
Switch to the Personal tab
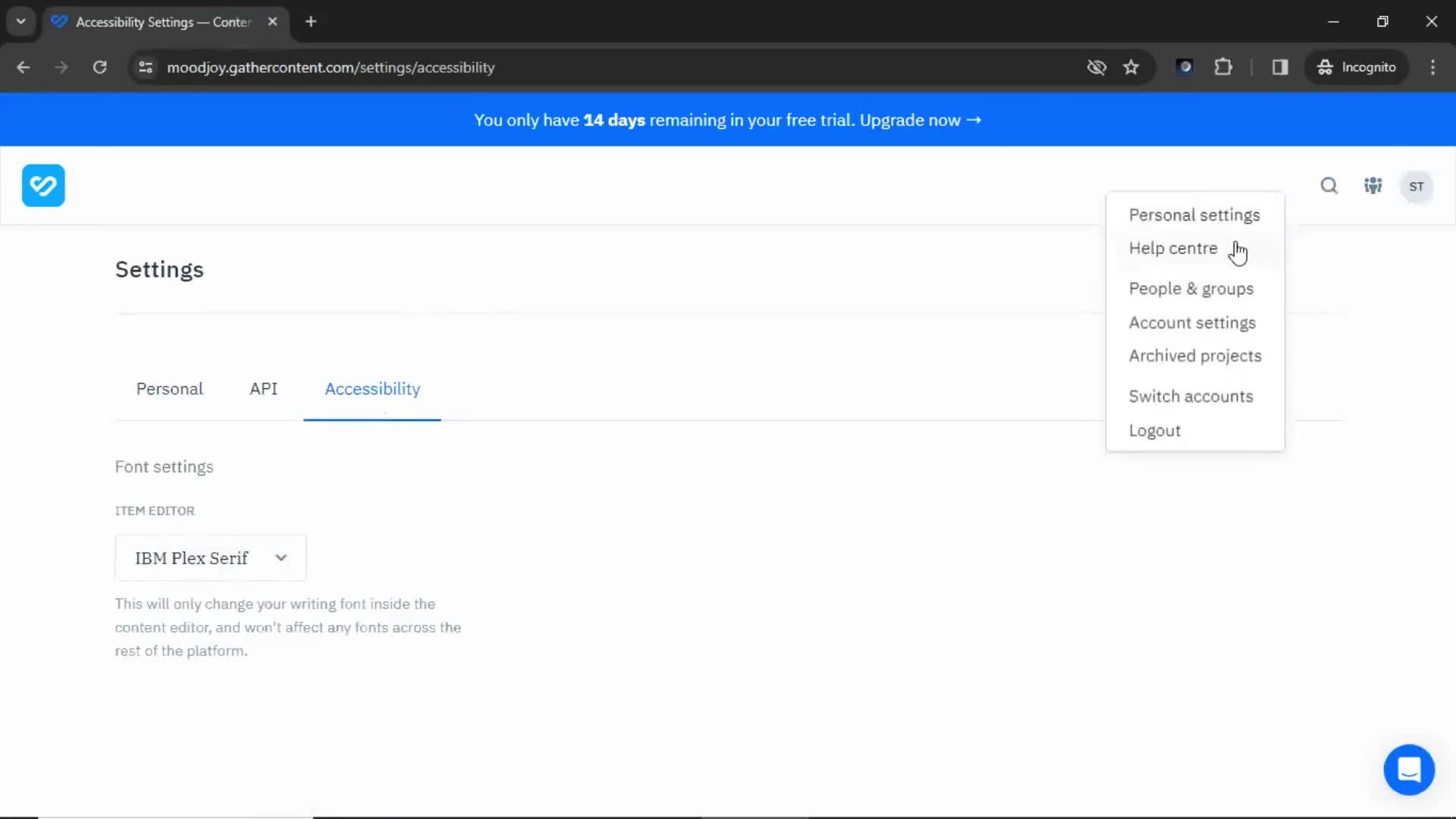[169, 388]
